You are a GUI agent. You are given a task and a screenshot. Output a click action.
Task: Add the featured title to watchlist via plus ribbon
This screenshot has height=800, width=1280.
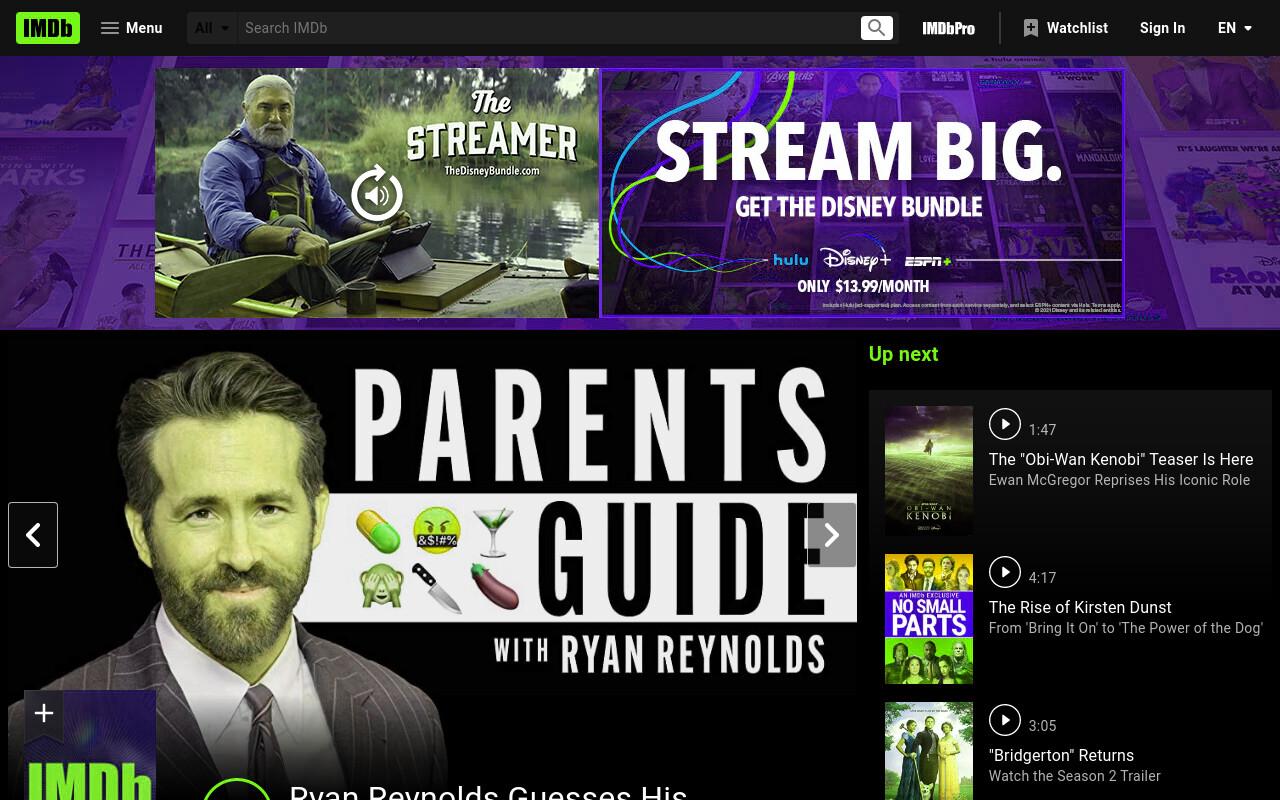pos(44,714)
